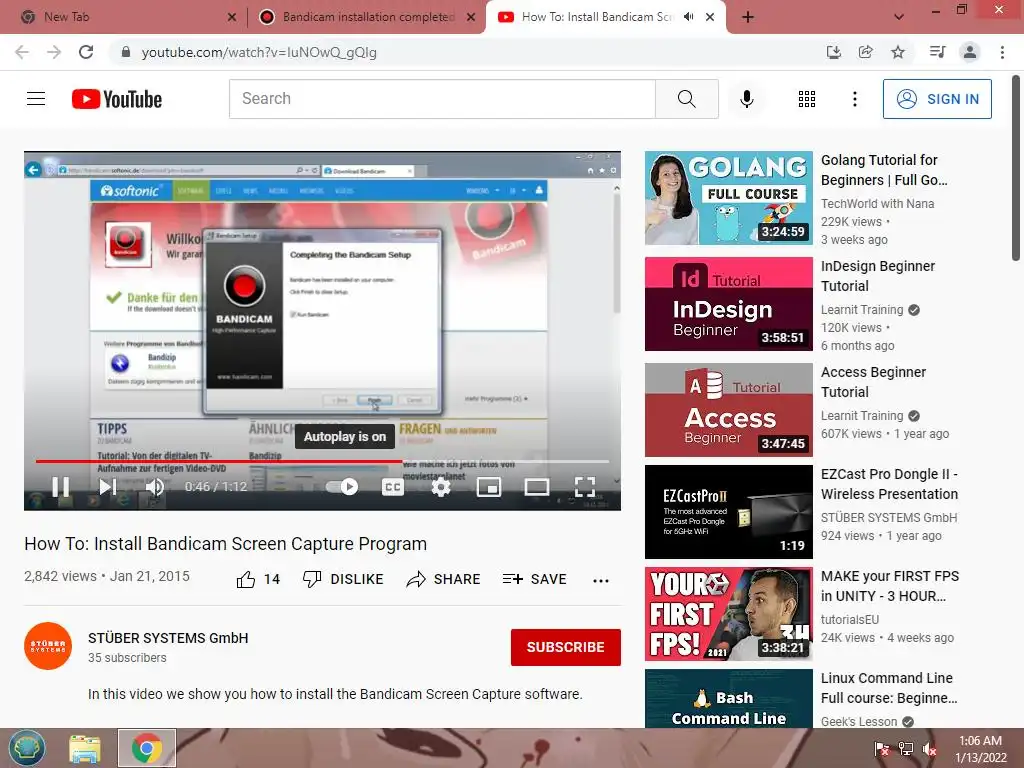
Task: Go forward in browser history
Action: point(54,52)
